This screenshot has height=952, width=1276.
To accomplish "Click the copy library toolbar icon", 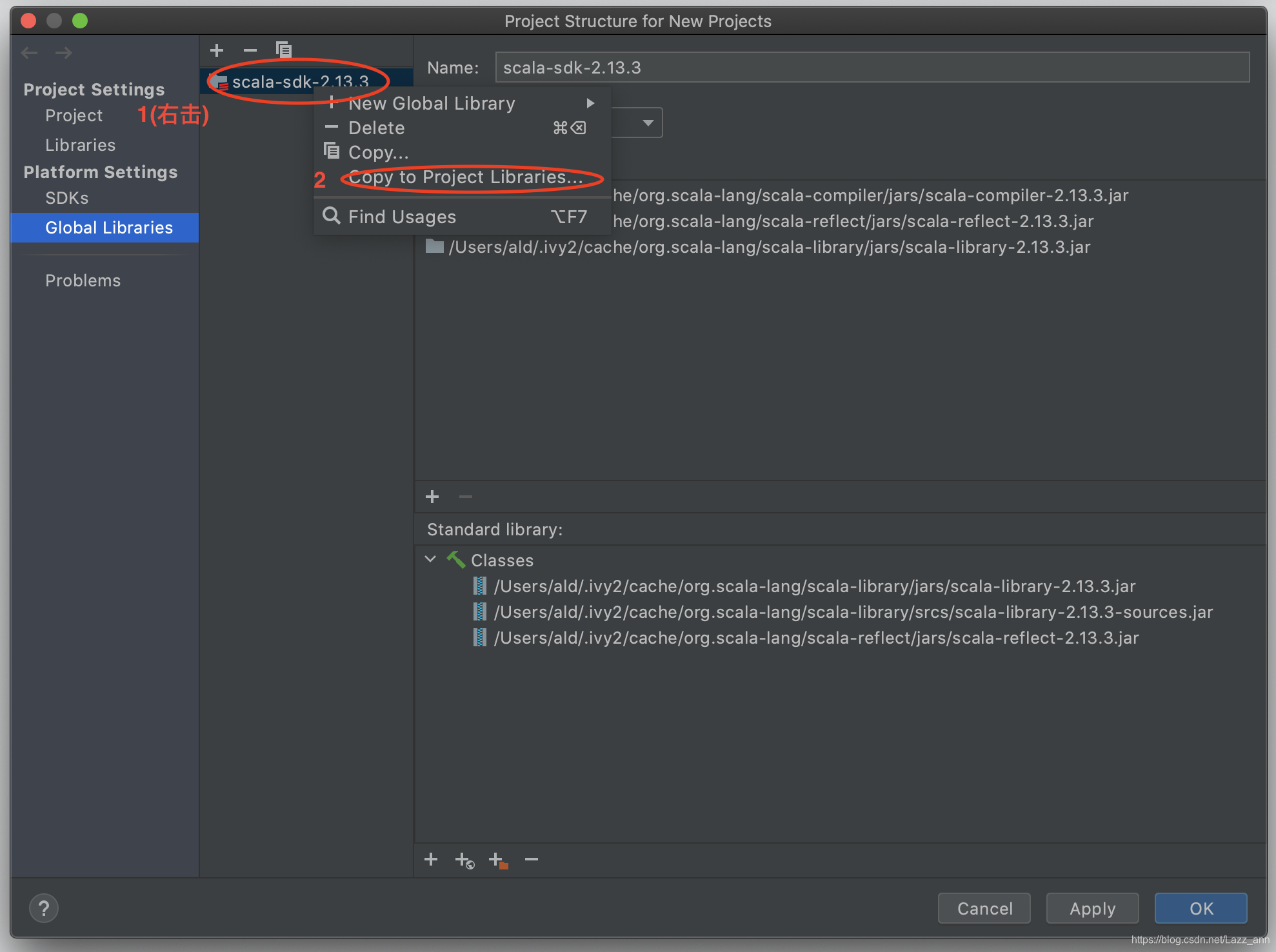I will pyautogui.click(x=283, y=50).
